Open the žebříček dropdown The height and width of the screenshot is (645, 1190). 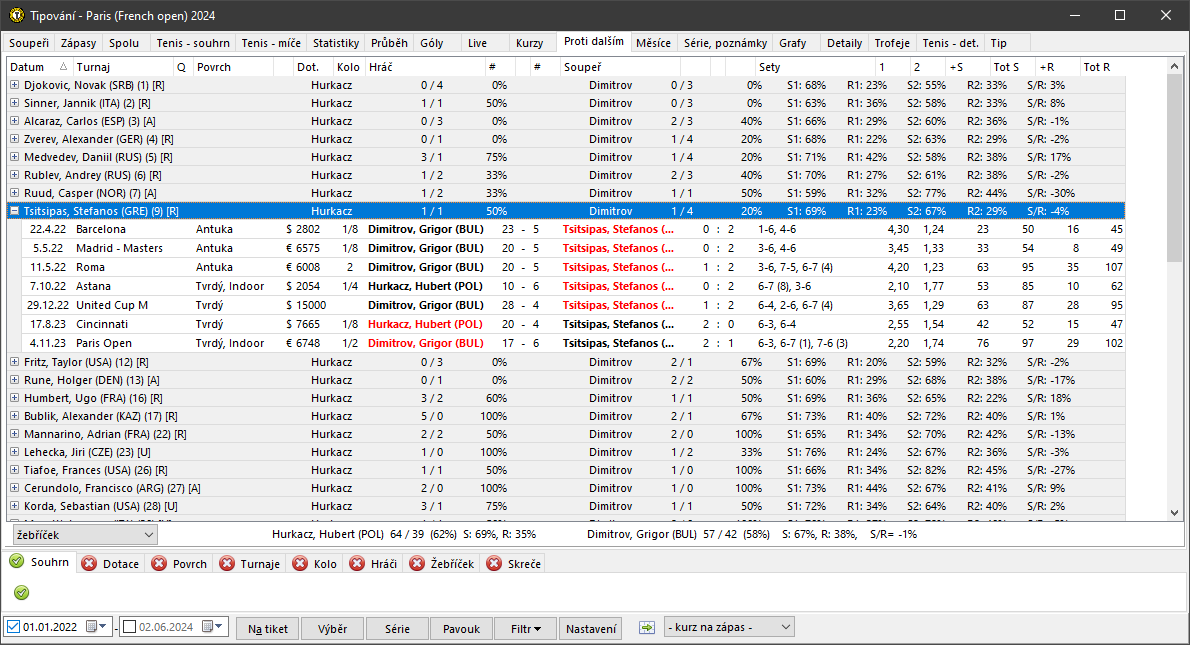click(84, 535)
